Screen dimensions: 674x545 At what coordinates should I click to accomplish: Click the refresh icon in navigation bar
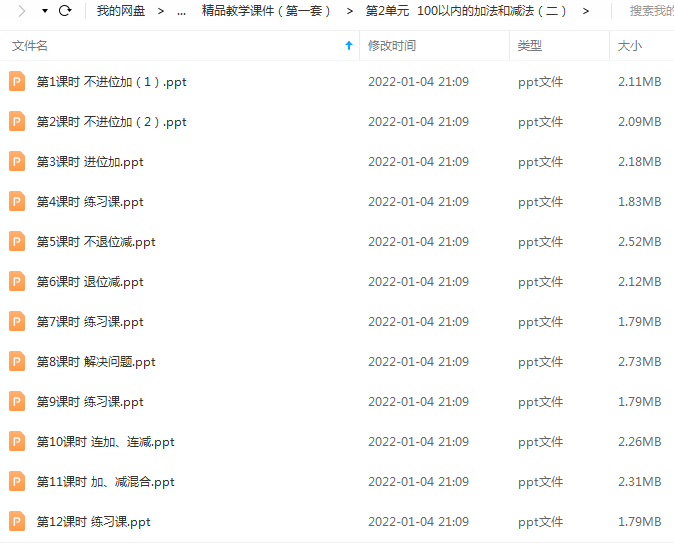click(x=65, y=10)
